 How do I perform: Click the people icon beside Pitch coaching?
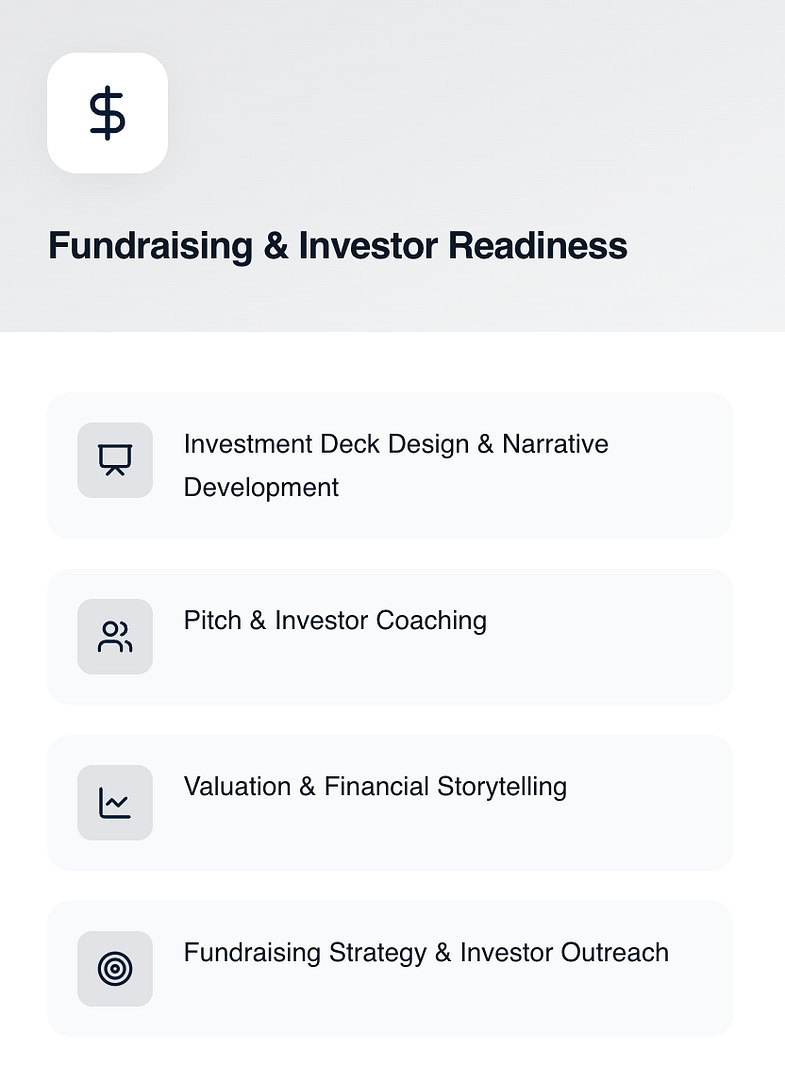coord(115,636)
